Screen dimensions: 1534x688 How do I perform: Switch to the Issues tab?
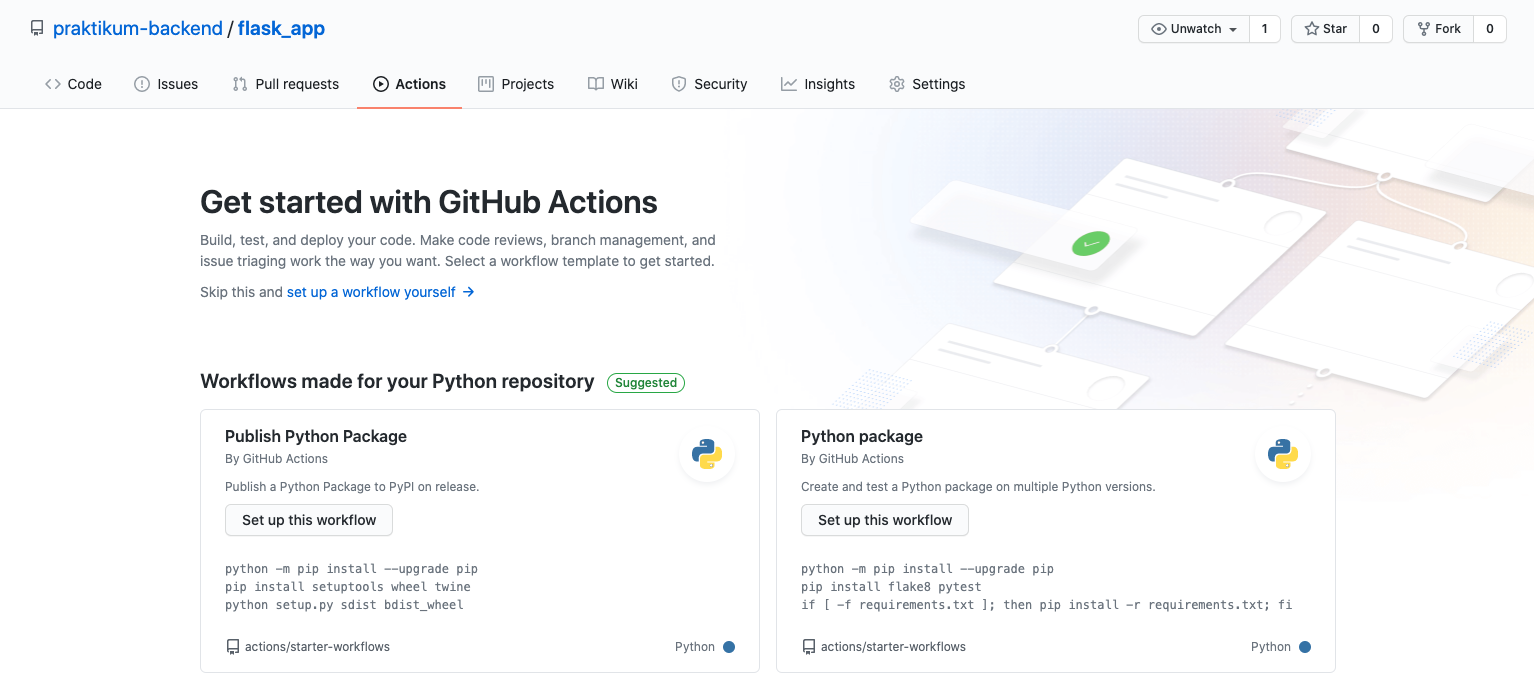(x=166, y=84)
